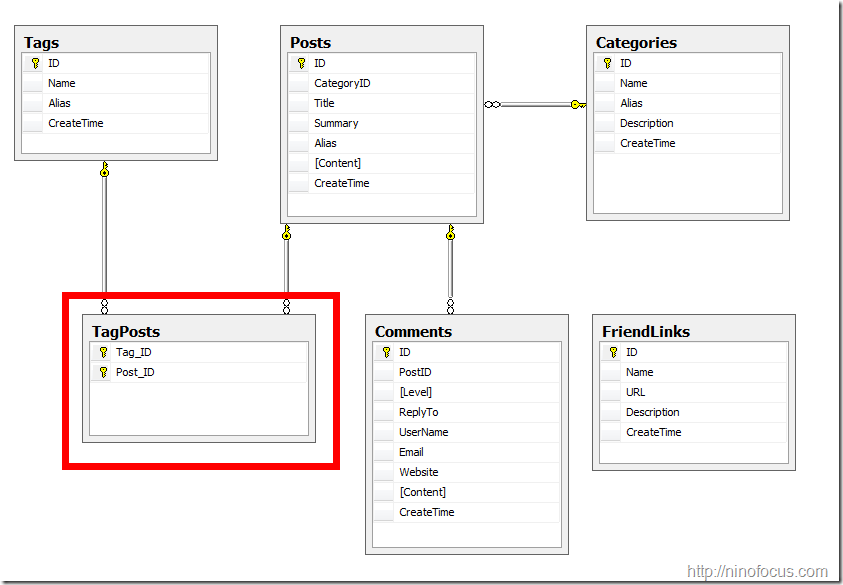Select the TagPosts table title
This screenshot has width=843, height=585.
pos(126,331)
